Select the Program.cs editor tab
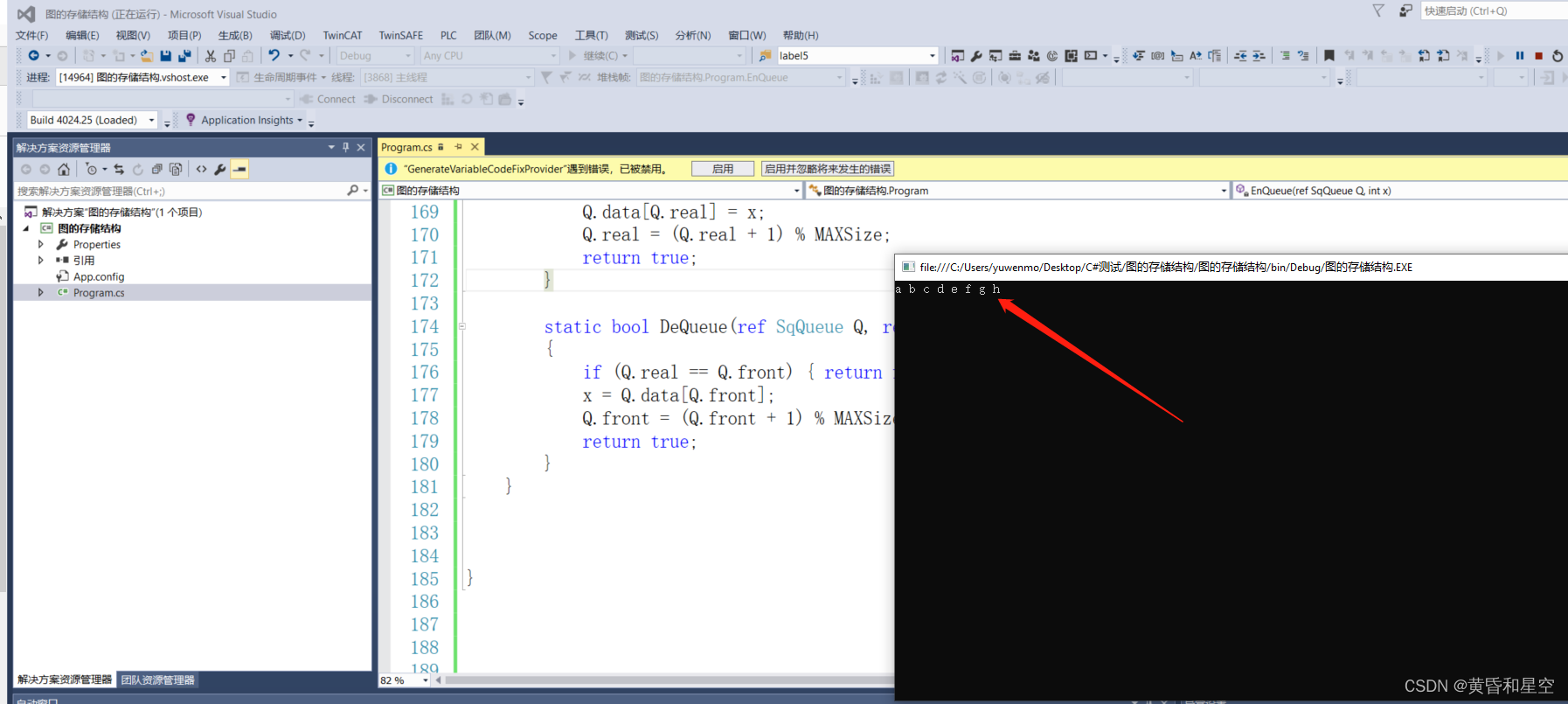The image size is (1568, 704). tap(406, 147)
